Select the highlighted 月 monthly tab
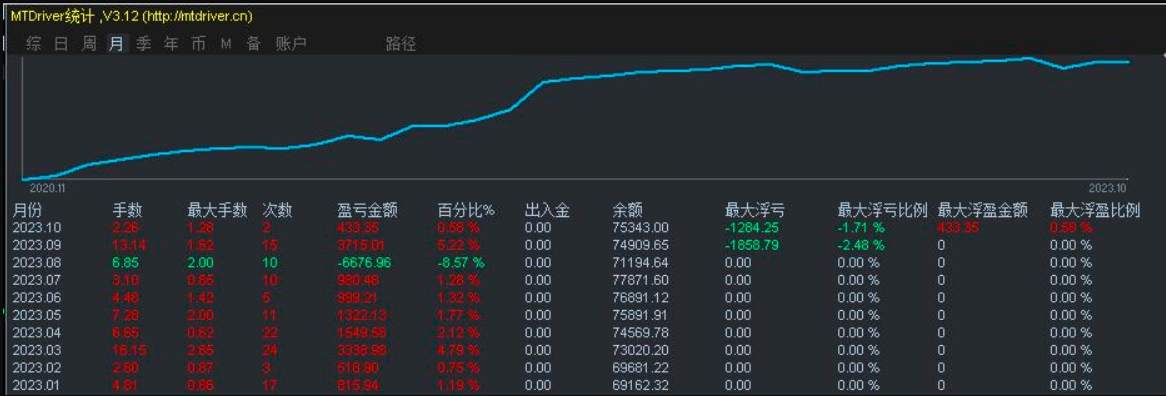 tap(116, 44)
